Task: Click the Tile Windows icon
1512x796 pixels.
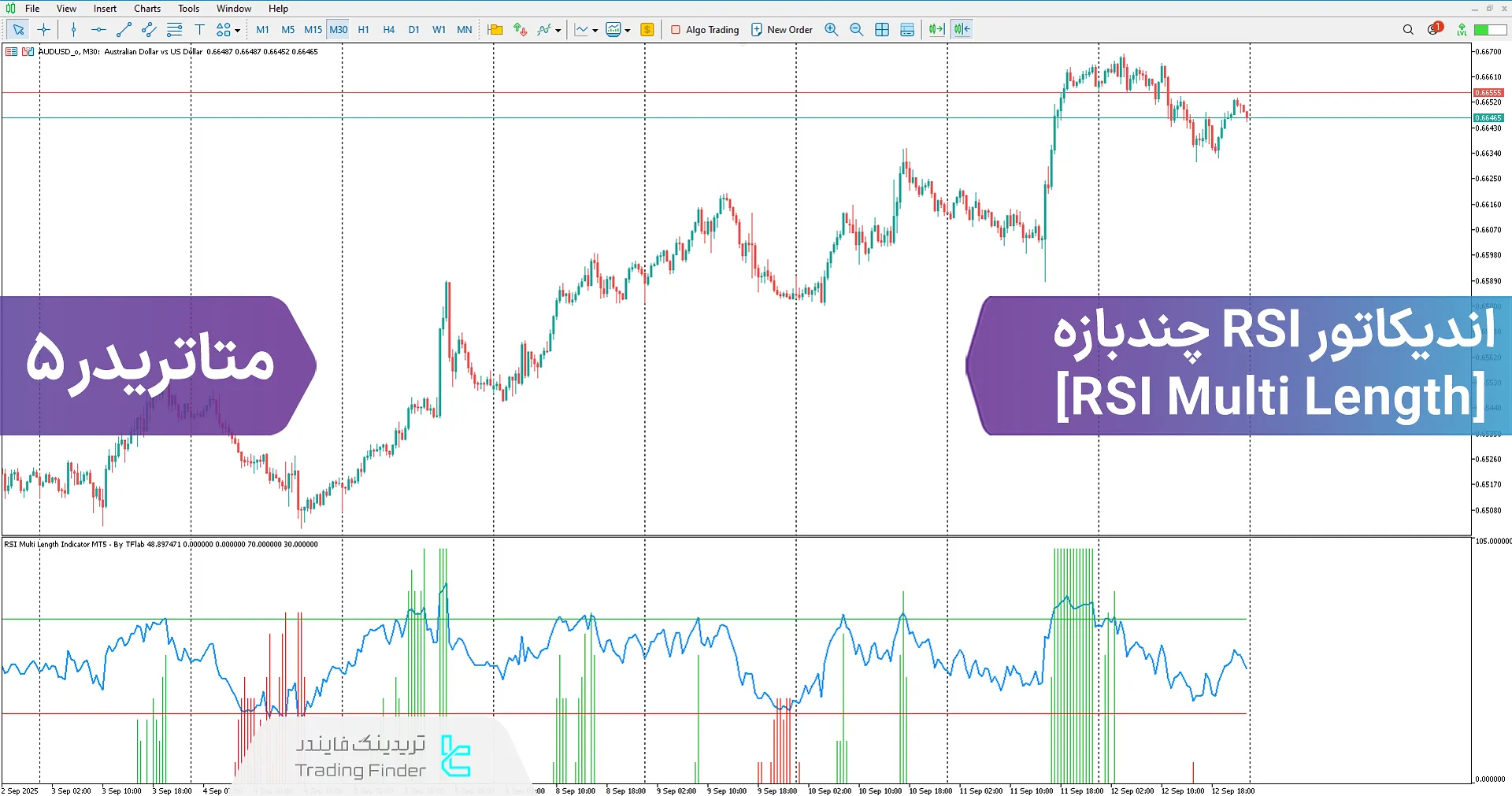Action: click(881, 29)
